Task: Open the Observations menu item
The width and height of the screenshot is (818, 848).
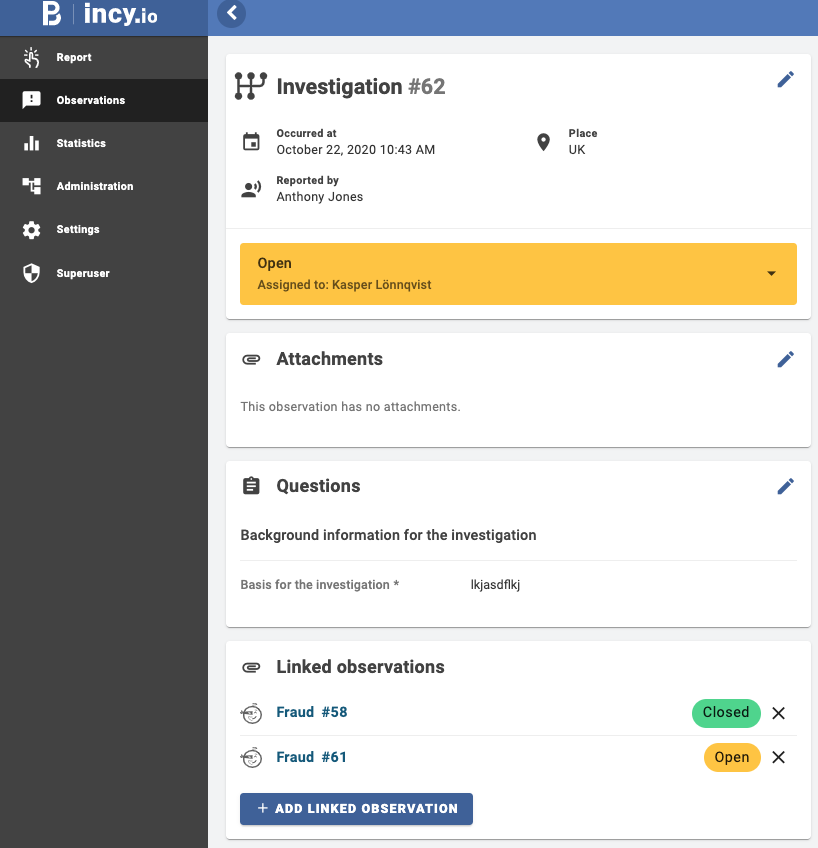Action: (x=90, y=101)
